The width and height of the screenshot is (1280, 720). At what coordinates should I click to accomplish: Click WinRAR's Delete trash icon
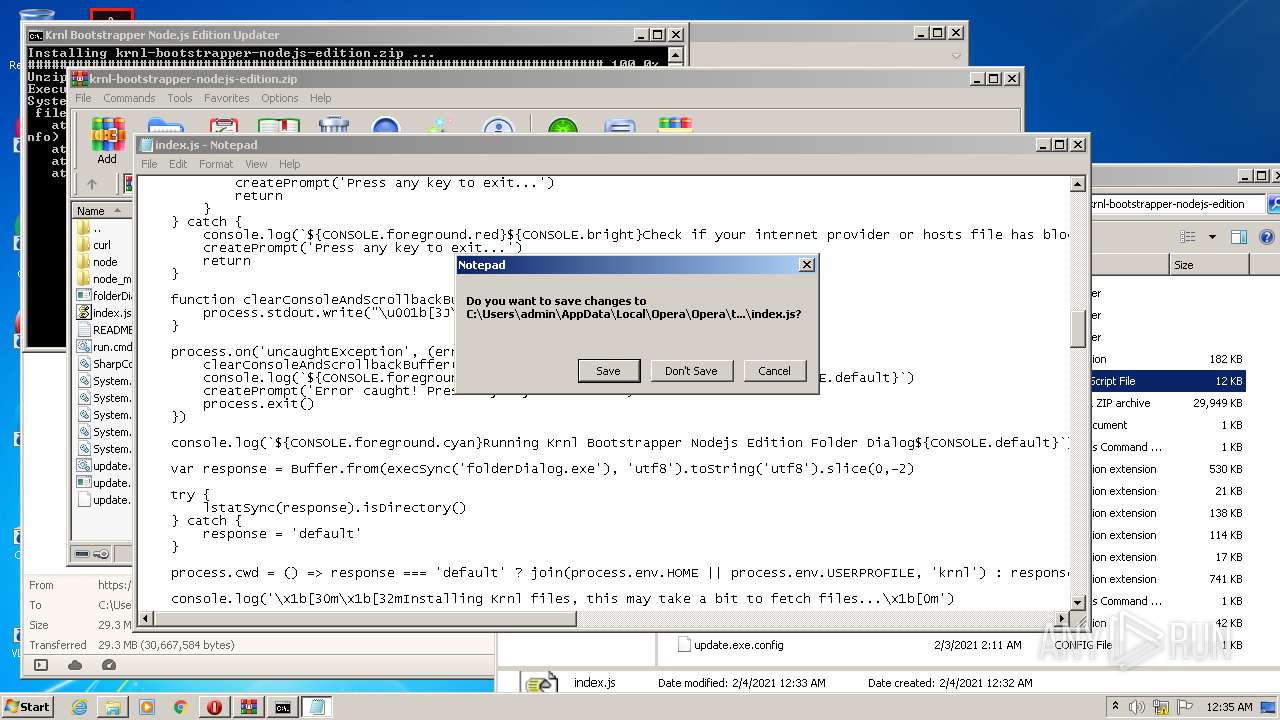334,127
